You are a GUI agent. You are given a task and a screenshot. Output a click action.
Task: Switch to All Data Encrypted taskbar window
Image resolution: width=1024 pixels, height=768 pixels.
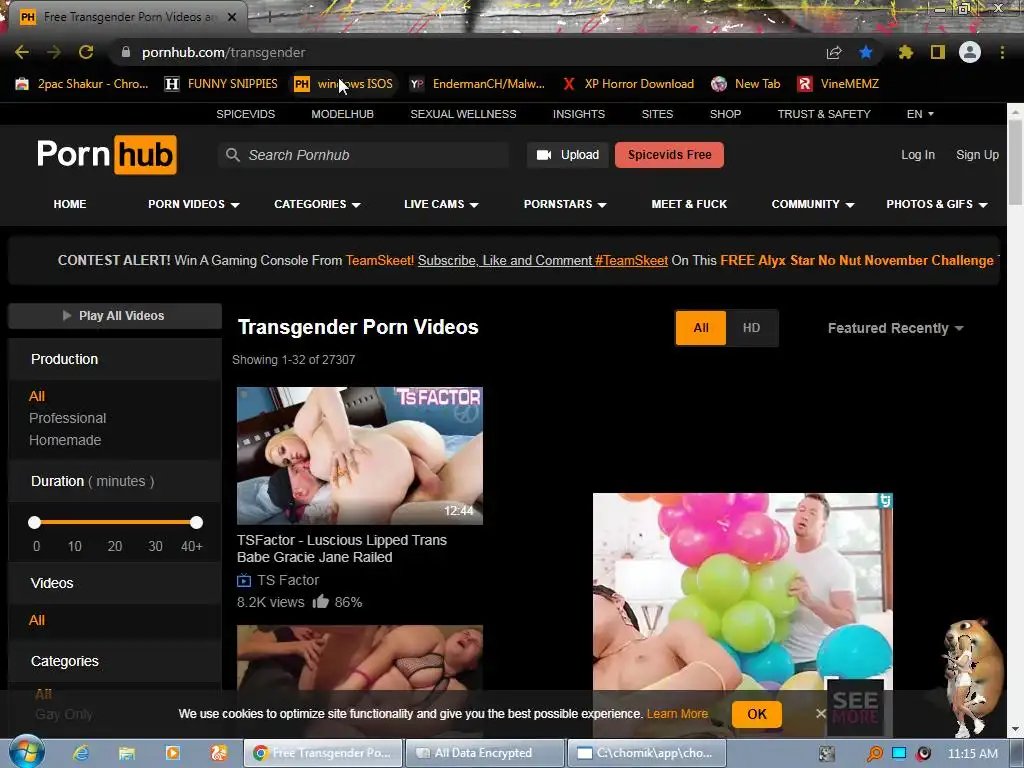[x=485, y=753]
